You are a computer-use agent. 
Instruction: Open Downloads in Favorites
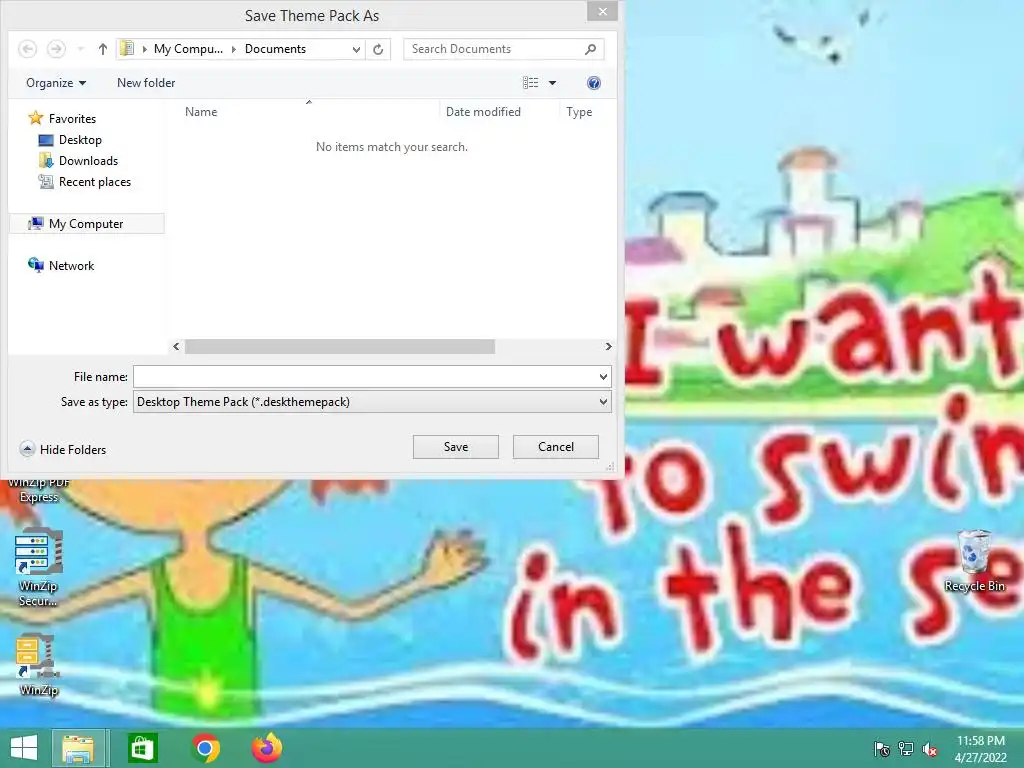point(88,161)
